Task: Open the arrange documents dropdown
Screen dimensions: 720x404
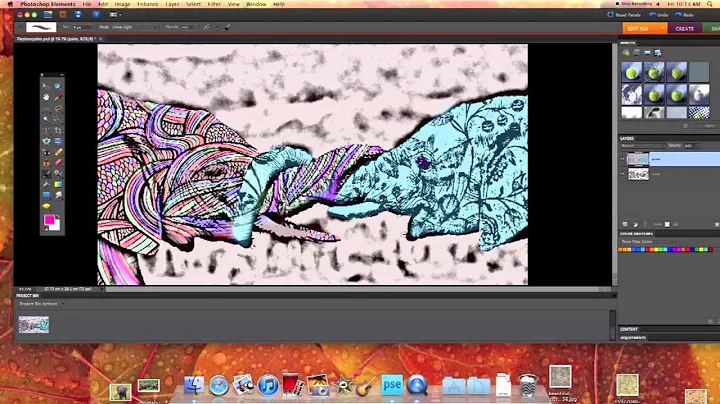Action: click(x=115, y=15)
